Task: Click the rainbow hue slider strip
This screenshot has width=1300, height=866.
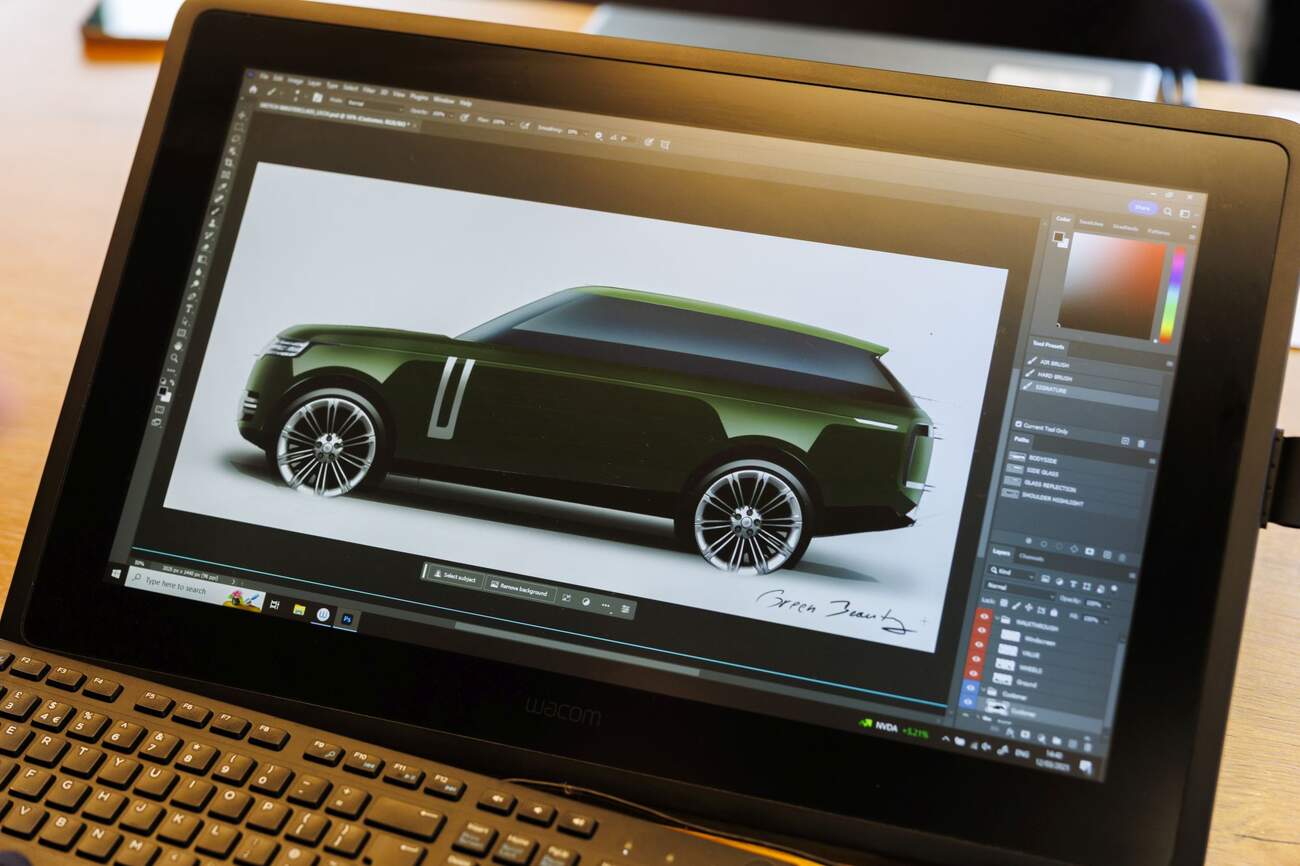Action: 1171,295
